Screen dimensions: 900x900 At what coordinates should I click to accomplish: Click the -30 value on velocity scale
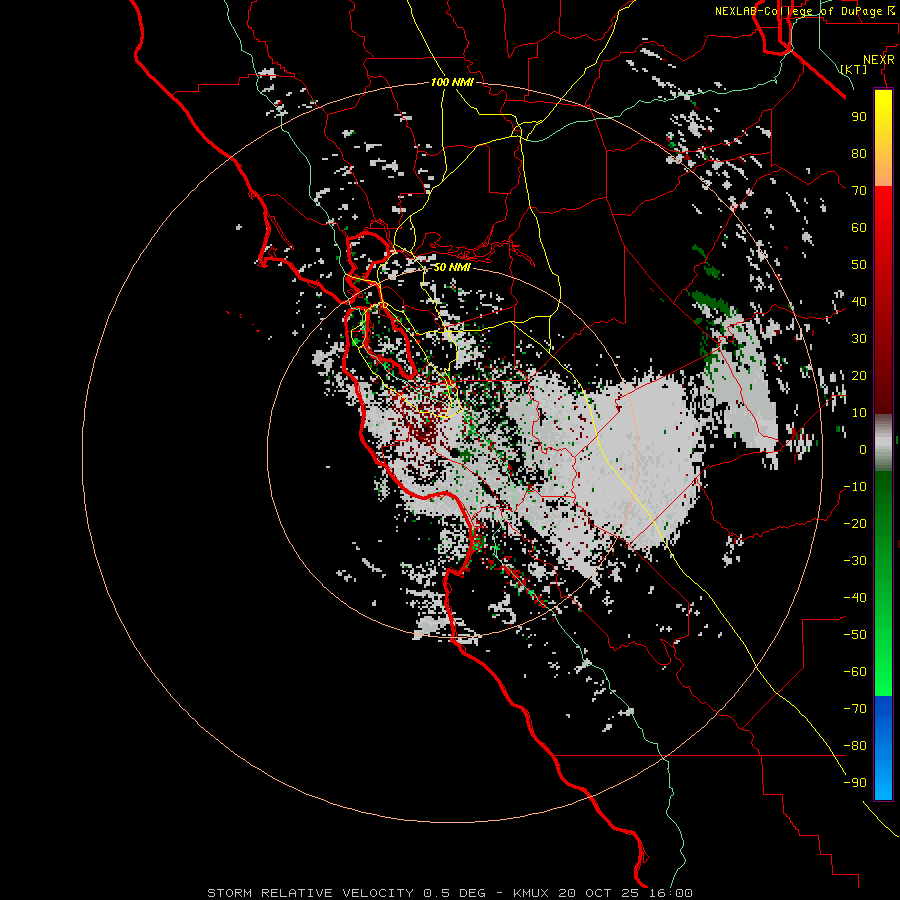(855, 561)
